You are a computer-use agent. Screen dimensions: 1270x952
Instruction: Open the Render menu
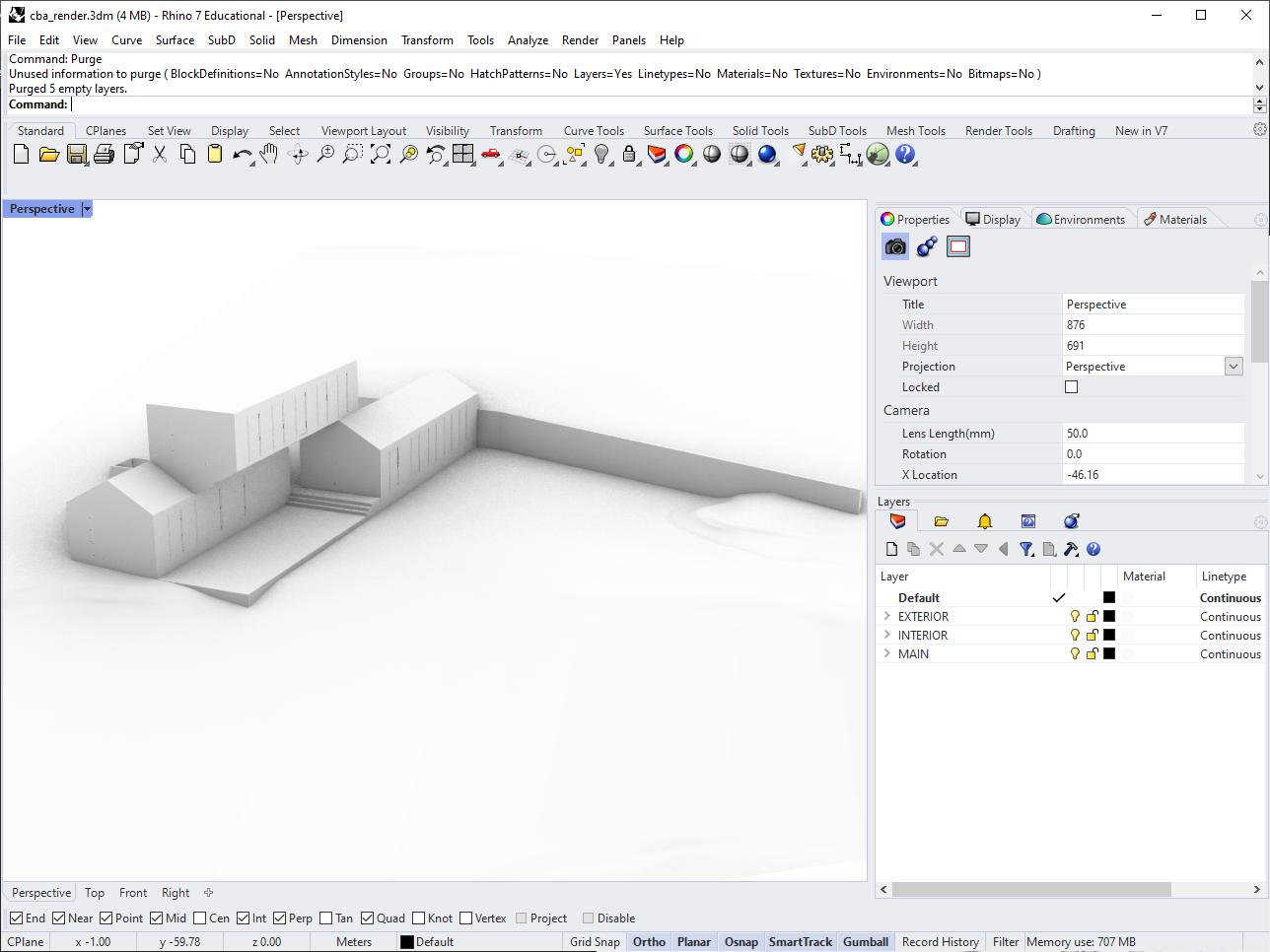click(580, 40)
